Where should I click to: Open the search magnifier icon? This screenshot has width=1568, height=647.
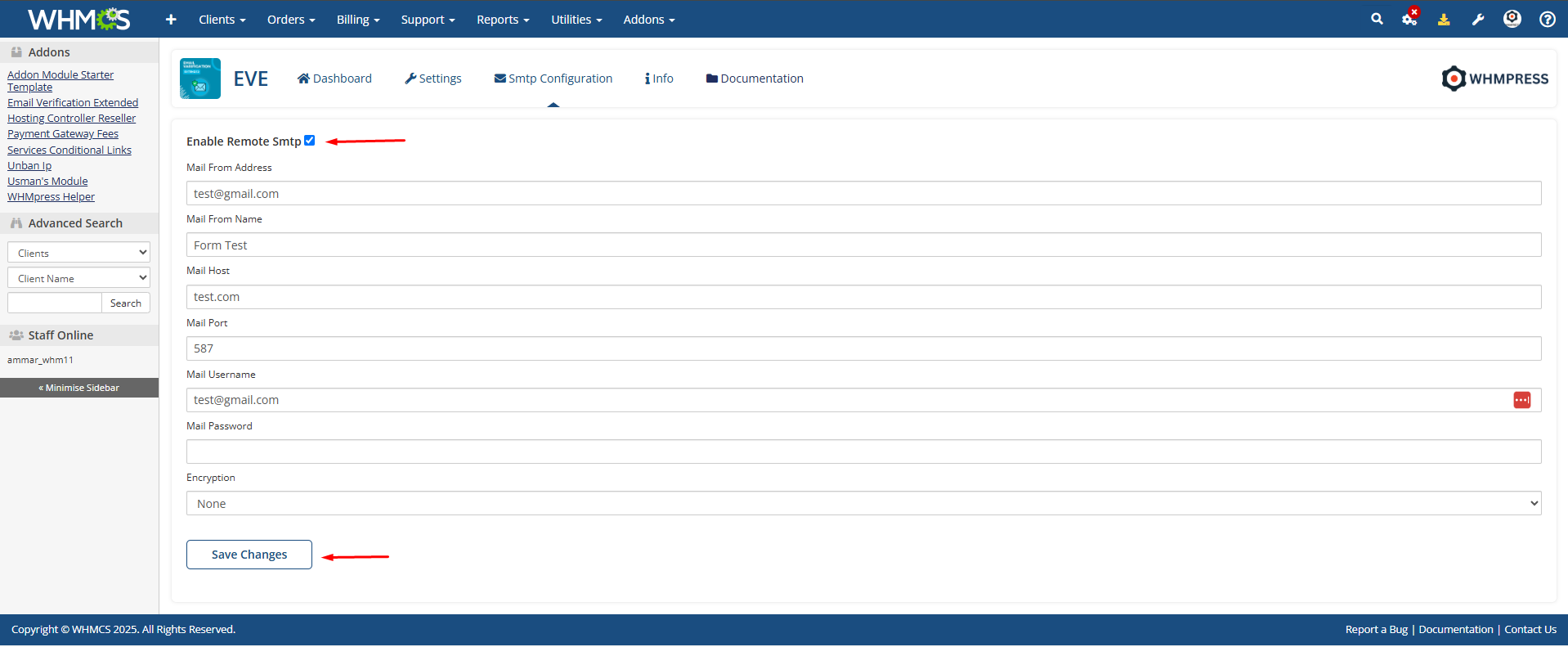1377,19
